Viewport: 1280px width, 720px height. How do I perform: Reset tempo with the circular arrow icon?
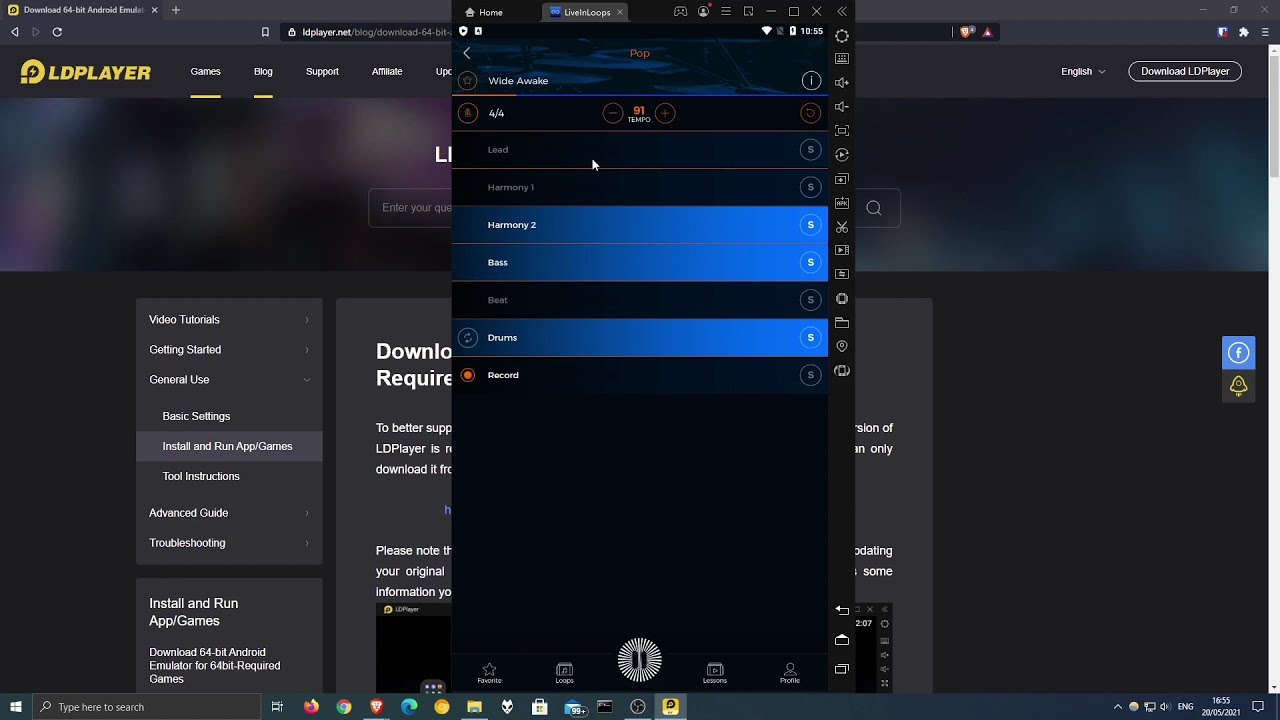coord(810,113)
